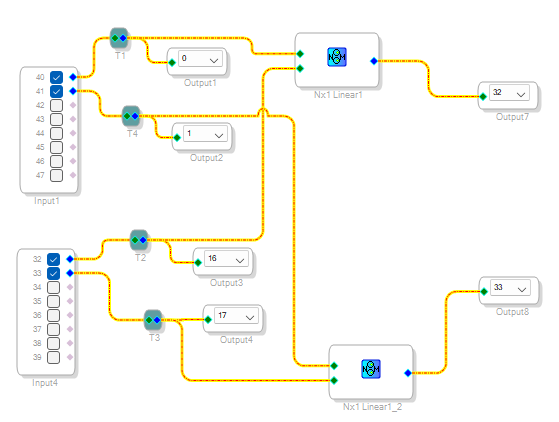
Task: Select the Input1 block label
Action: (x=47, y=201)
